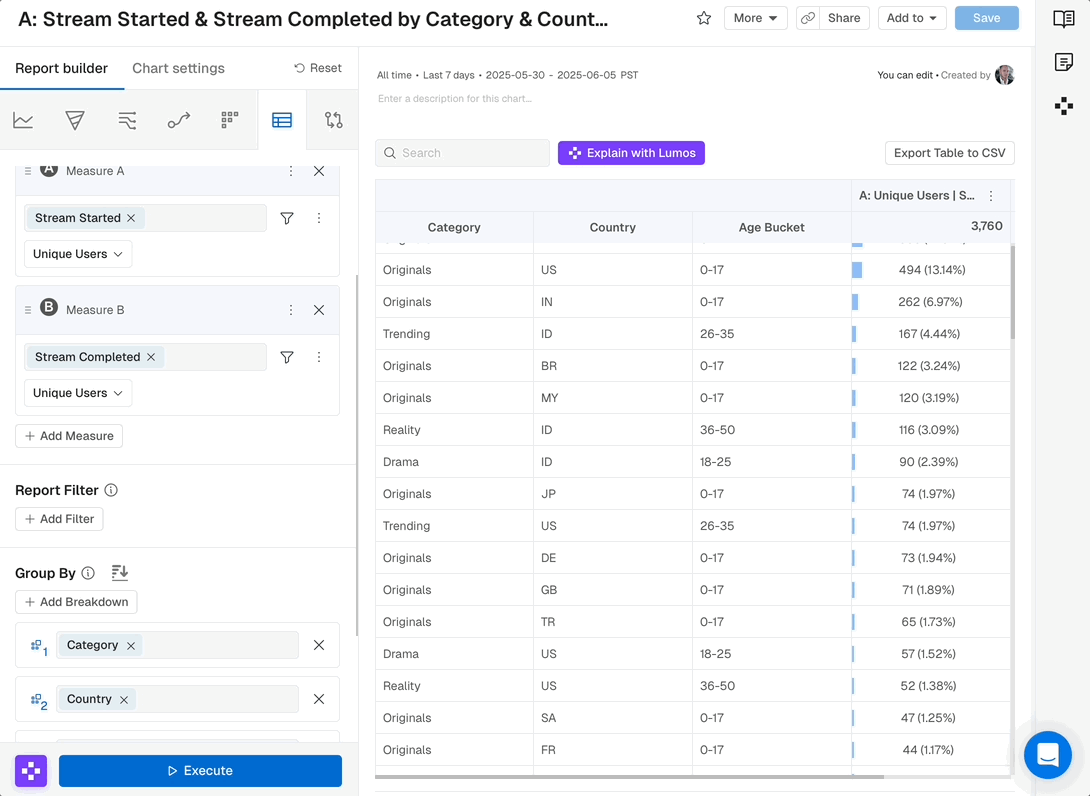Open the Lumos sparkle icon in right sidebar
This screenshot has width=1090, height=796.
pyautogui.click(x=1064, y=105)
